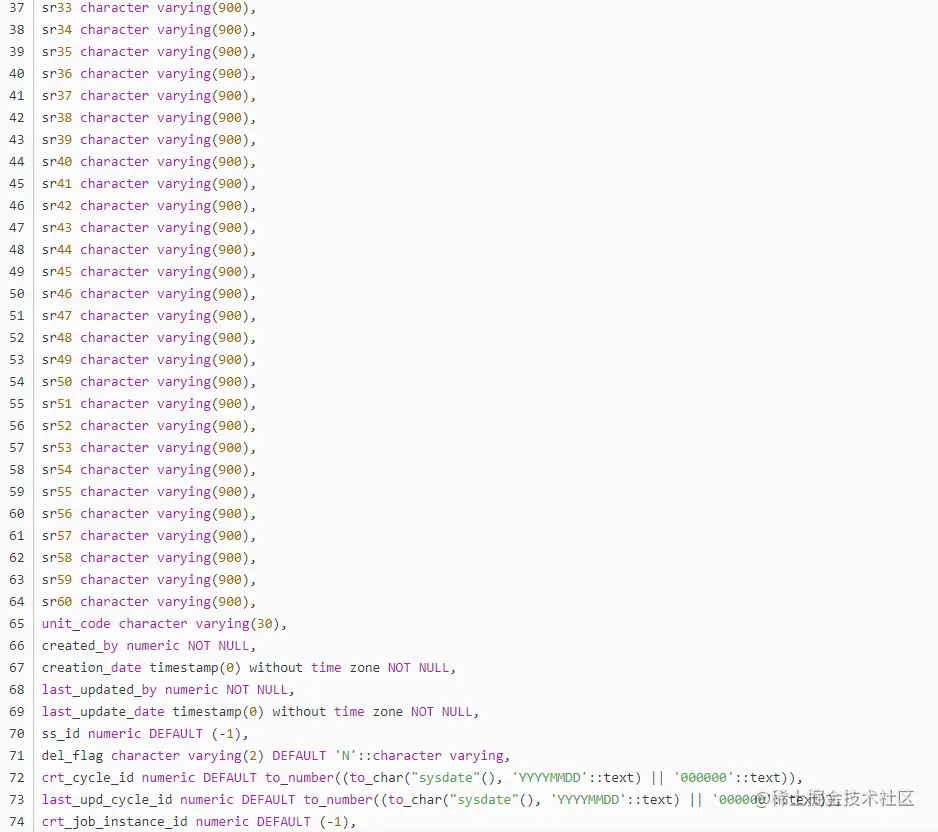Viewport: 938px width, 832px height.
Task: Click sr48 on line 52
Action: coord(57,338)
